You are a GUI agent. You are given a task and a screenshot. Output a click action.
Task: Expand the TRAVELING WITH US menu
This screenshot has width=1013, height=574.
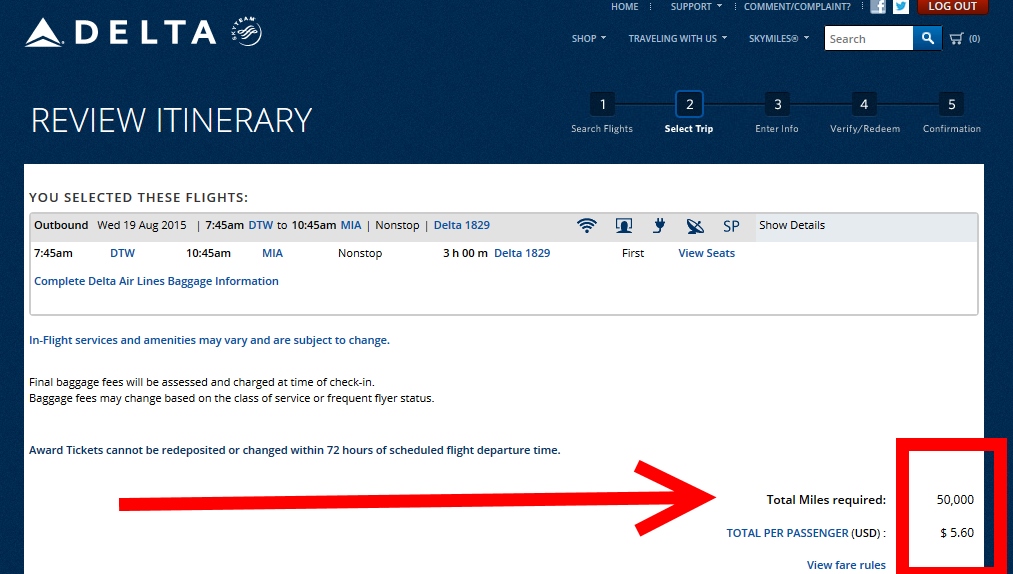click(x=678, y=39)
